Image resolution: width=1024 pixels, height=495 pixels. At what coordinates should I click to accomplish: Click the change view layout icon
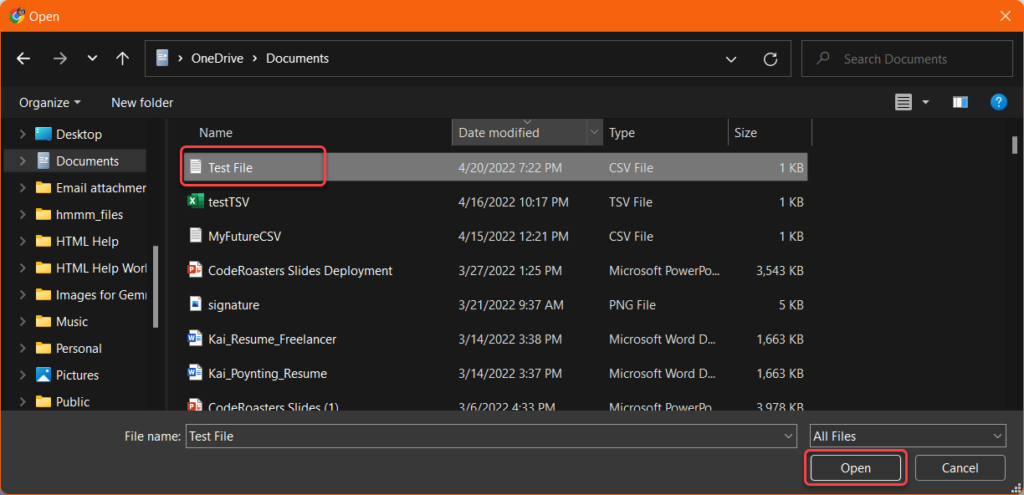[x=904, y=102]
